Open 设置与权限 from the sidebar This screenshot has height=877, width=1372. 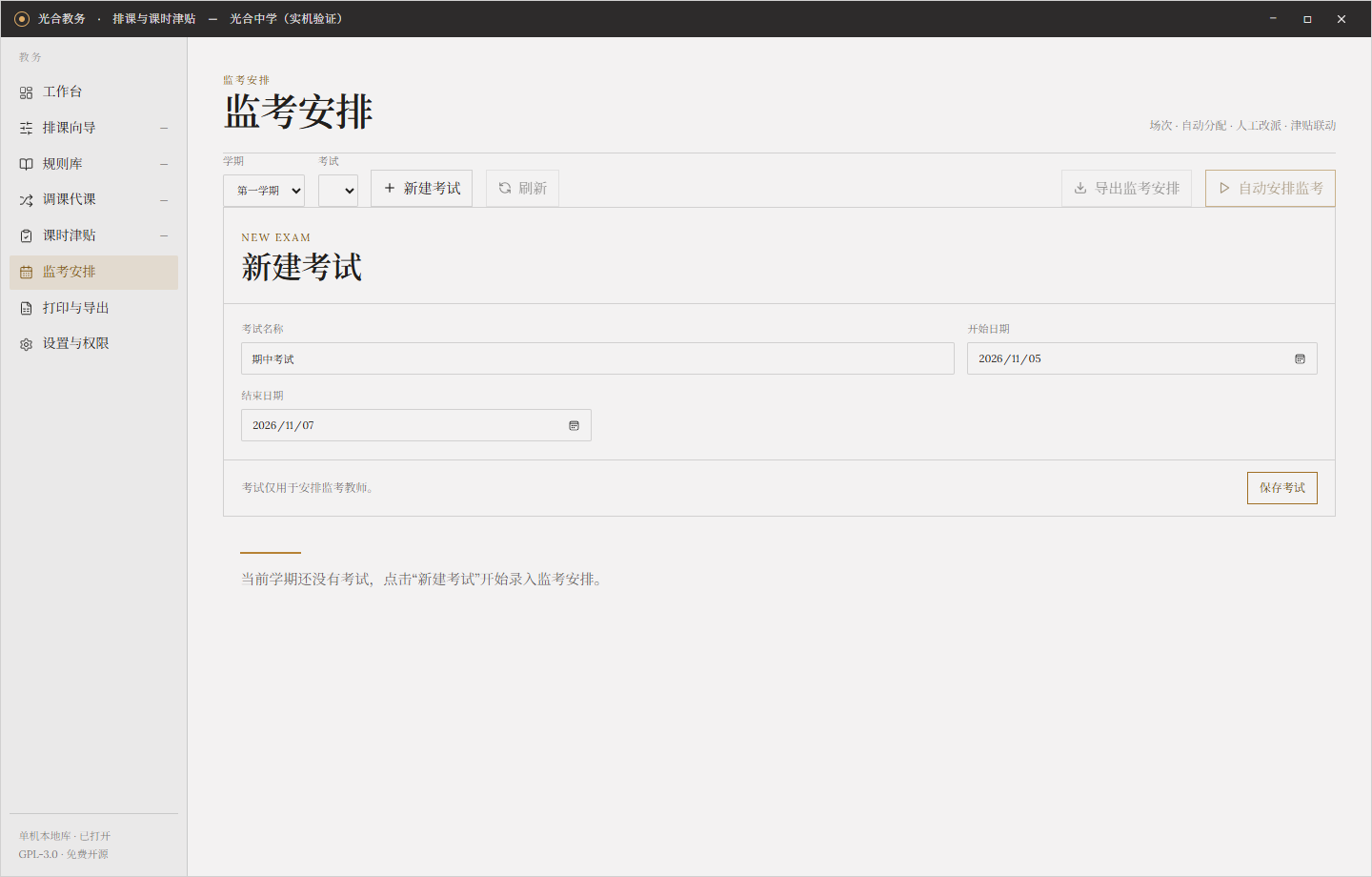[x=93, y=343]
